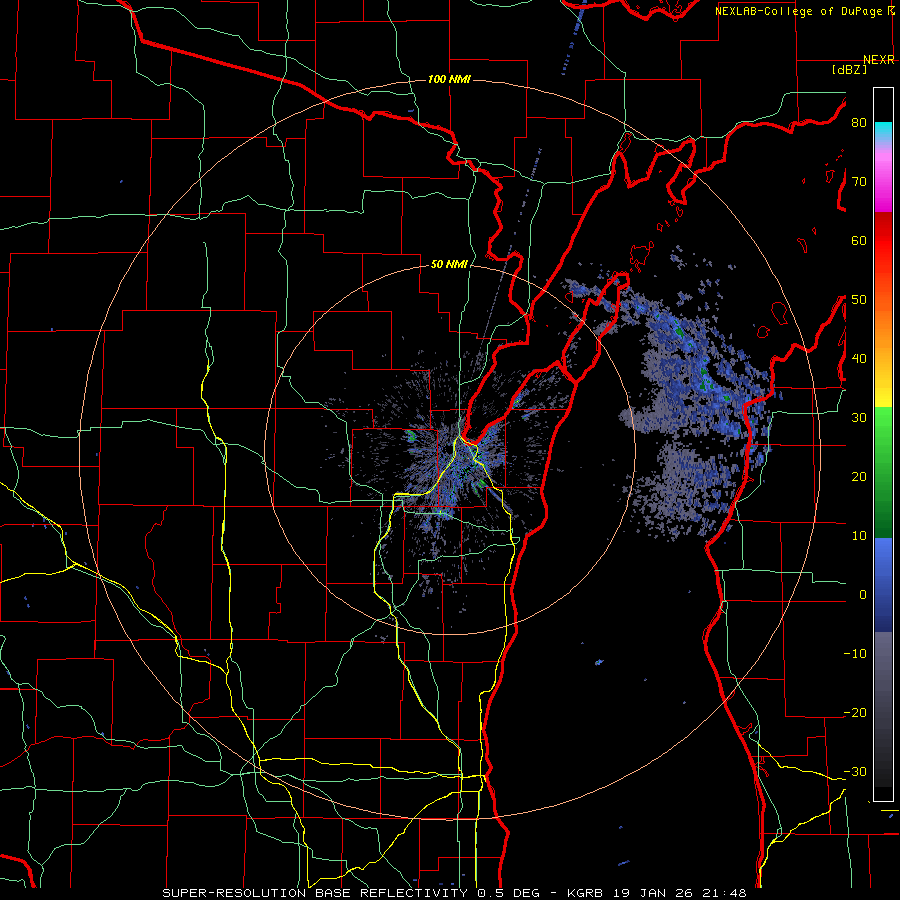Click the KGRB radar site identifier in the caption
Screen dimensions: 900x900
click(584, 893)
